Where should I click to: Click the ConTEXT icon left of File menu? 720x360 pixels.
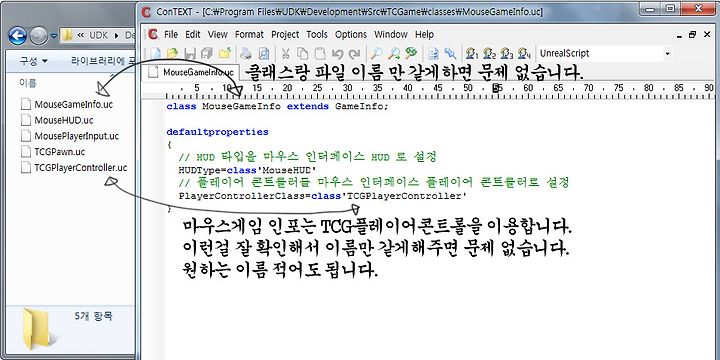coord(152,34)
